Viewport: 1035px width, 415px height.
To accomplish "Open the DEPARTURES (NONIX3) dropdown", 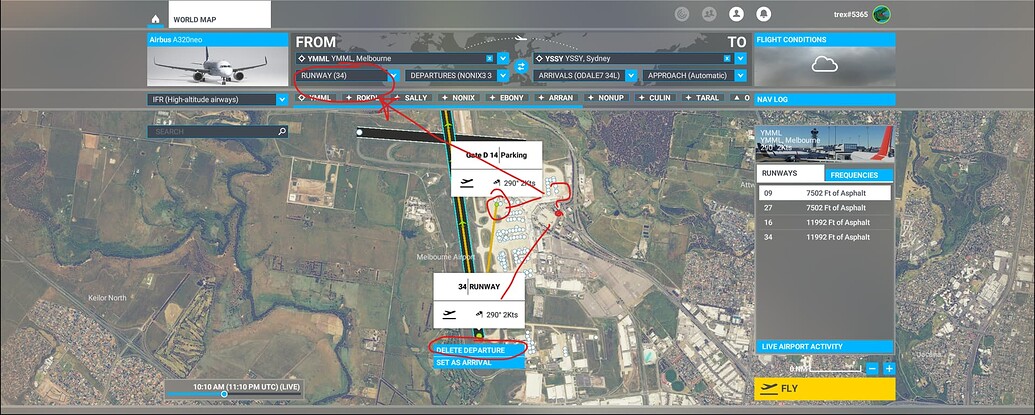I will tap(505, 75).
